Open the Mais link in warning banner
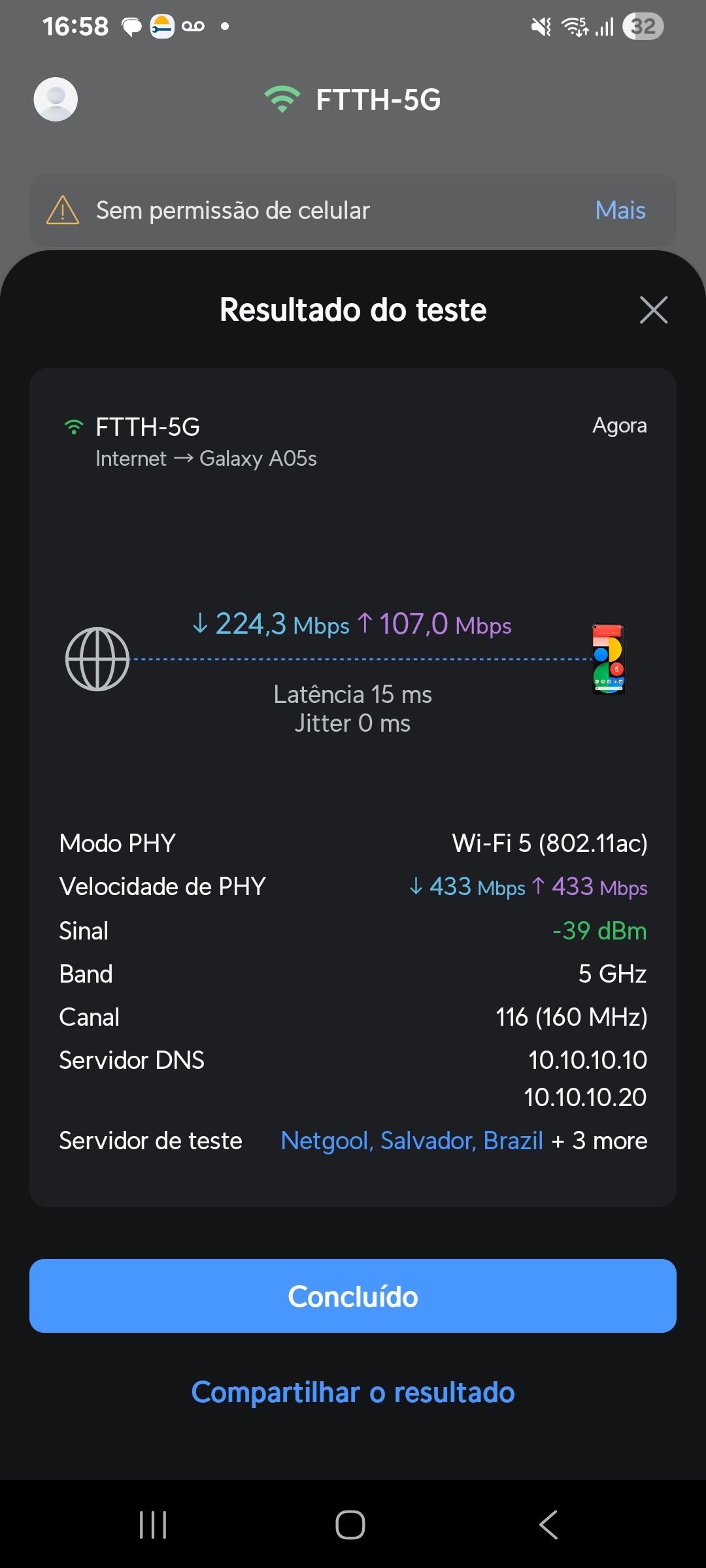The image size is (706, 1568). point(620,210)
